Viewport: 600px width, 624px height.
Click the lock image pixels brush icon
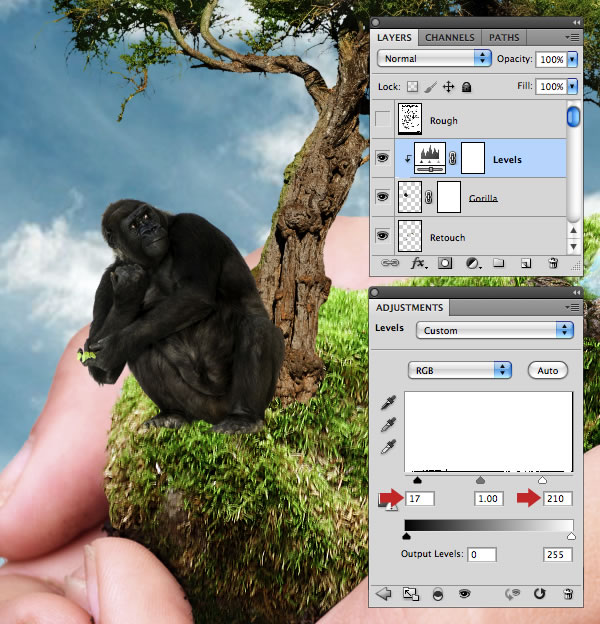tap(430, 87)
